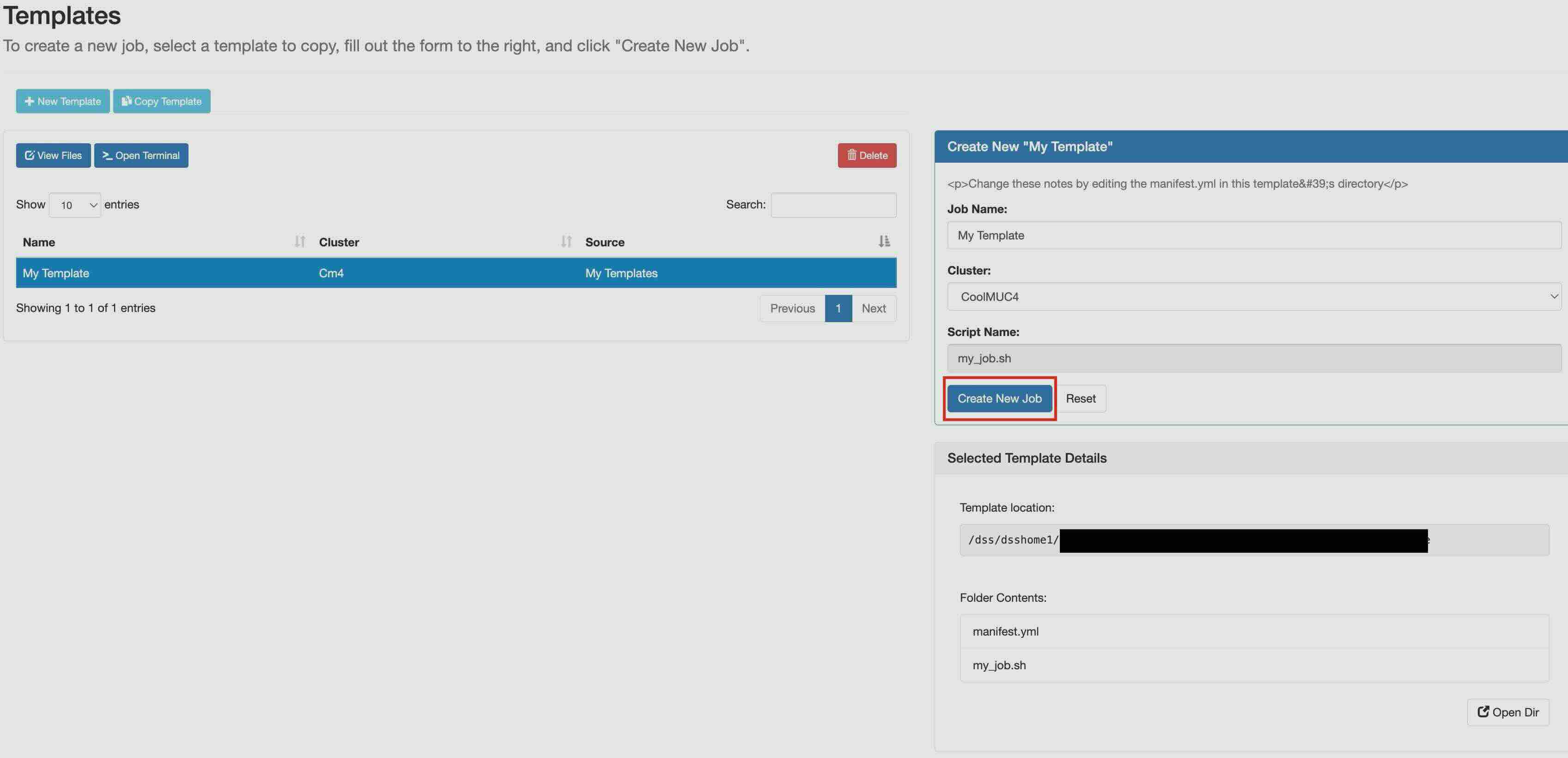The image size is (1568, 758).
Task: Expand the Cluster CoolMUC4 dropdown
Action: tap(1254, 297)
